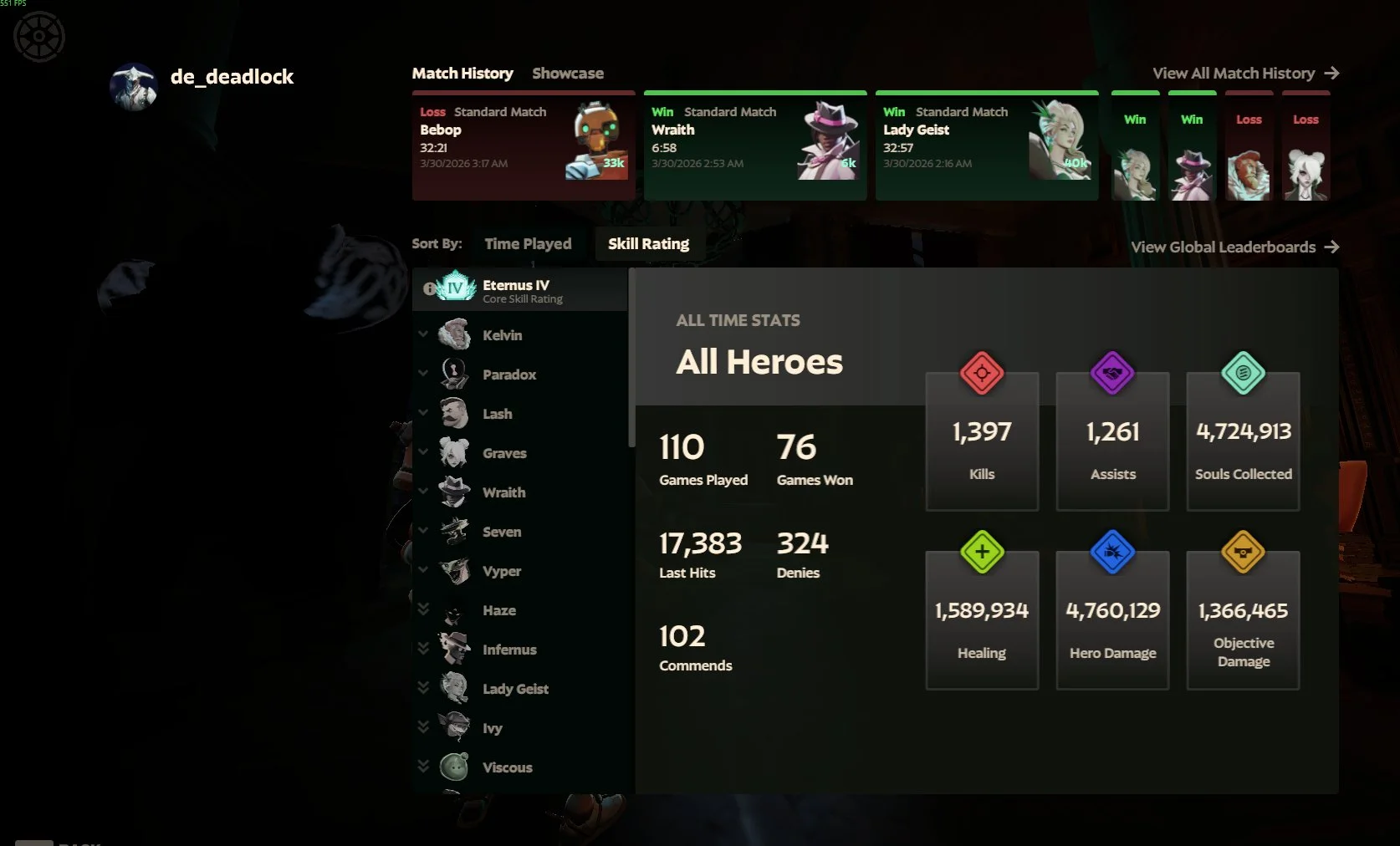Viewport: 1400px width, 846px height.
Task: Sort heroes by Time Played
Action: tap(528, 244)
